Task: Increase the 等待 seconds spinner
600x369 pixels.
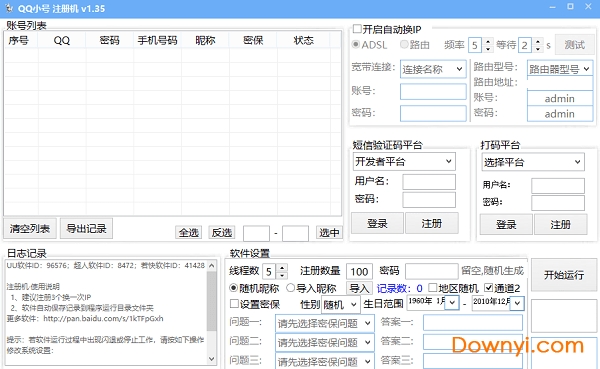Action: coord(538,42)
